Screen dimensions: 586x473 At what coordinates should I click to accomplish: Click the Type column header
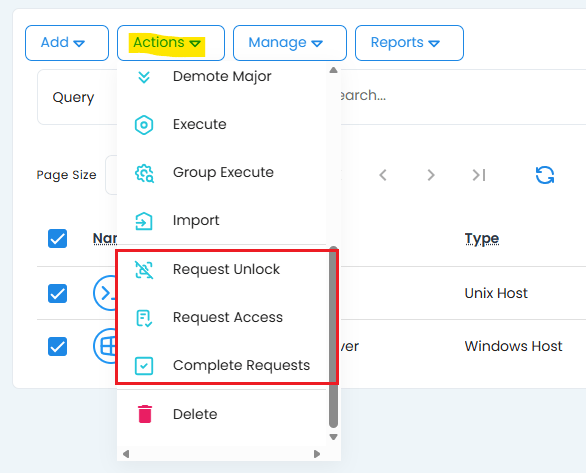(482, 238)
